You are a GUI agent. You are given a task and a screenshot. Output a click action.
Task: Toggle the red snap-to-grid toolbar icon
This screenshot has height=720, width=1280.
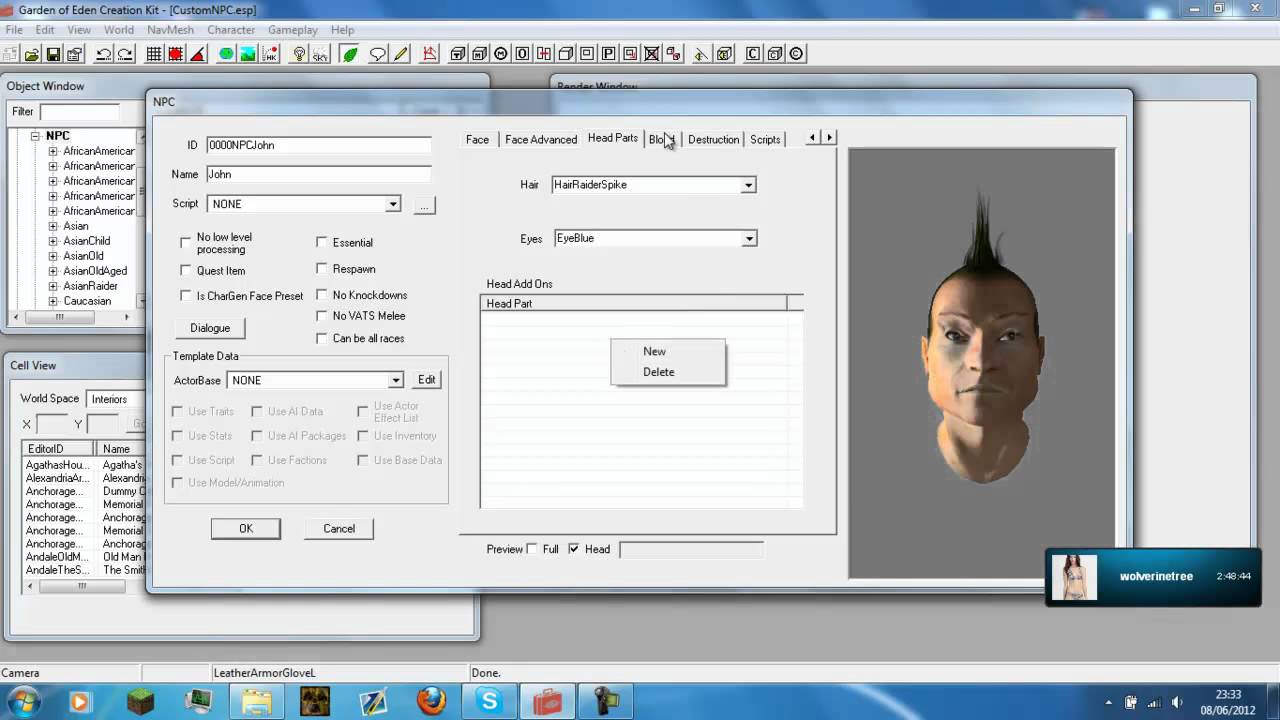[x=174, y=54]
